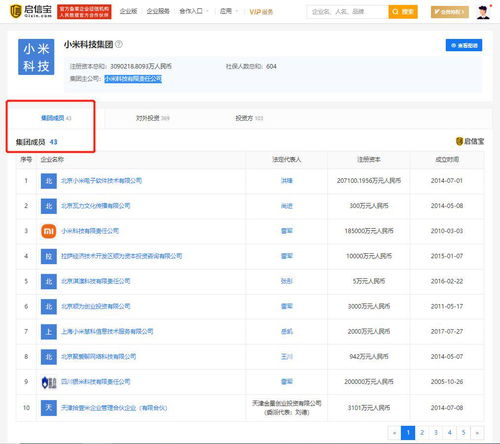The width and height of the screenshot is (500, 444).
Task: Open the highlighted group parent company link
Action: pos(133,79)
